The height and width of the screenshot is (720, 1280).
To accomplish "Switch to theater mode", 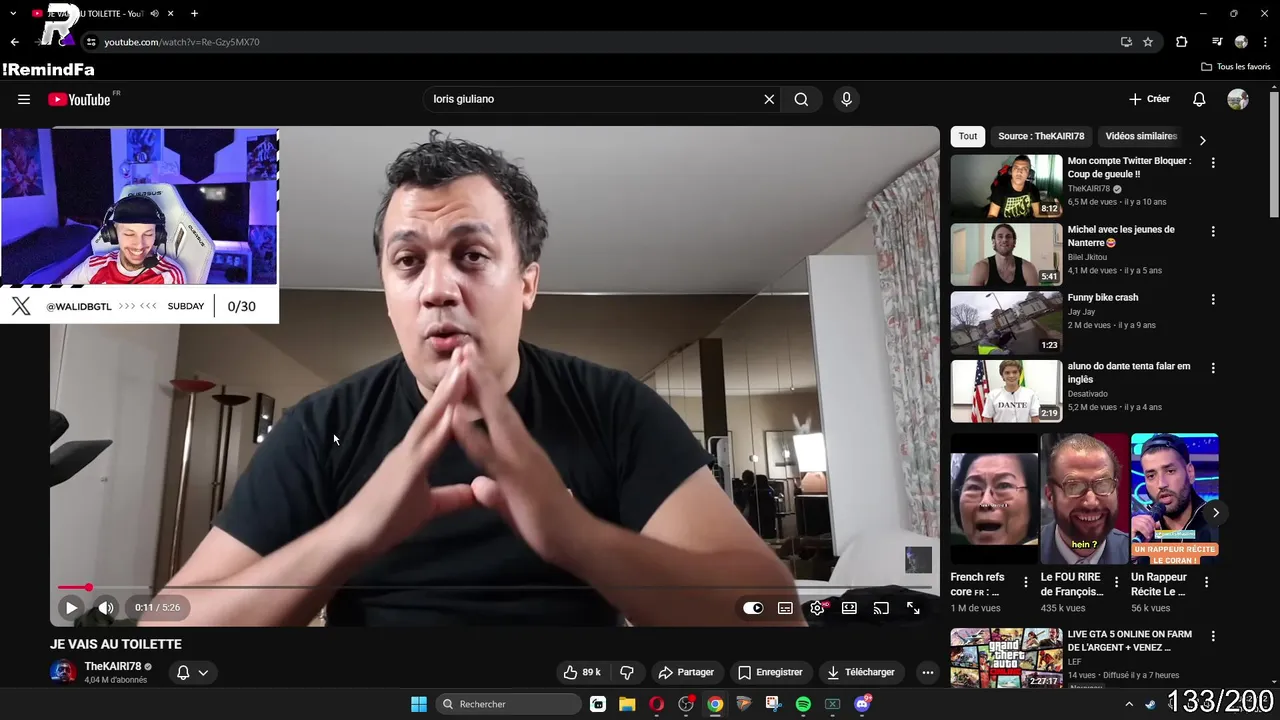I will [849, 608].
